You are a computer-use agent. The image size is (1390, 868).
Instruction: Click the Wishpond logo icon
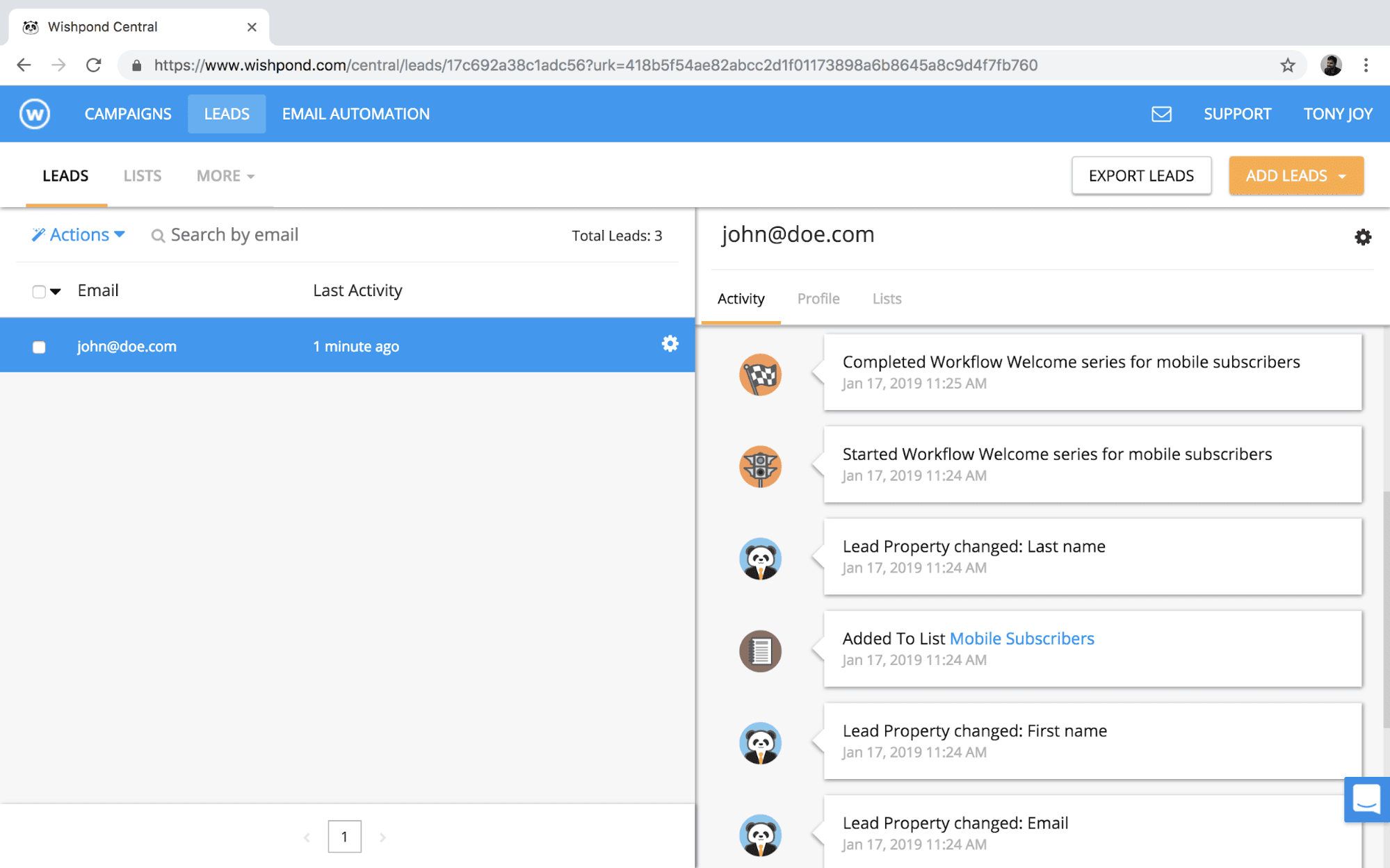pos(35,114)
